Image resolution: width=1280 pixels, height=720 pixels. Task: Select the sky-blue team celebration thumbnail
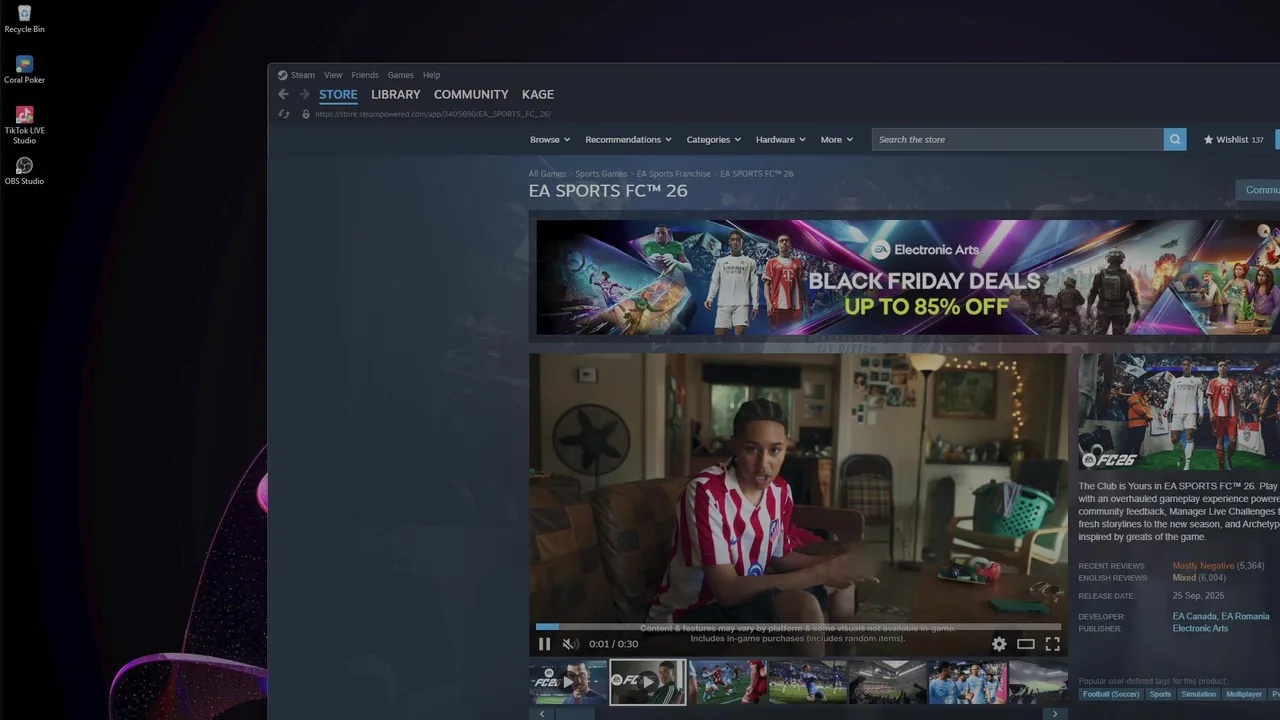(967, 682)
